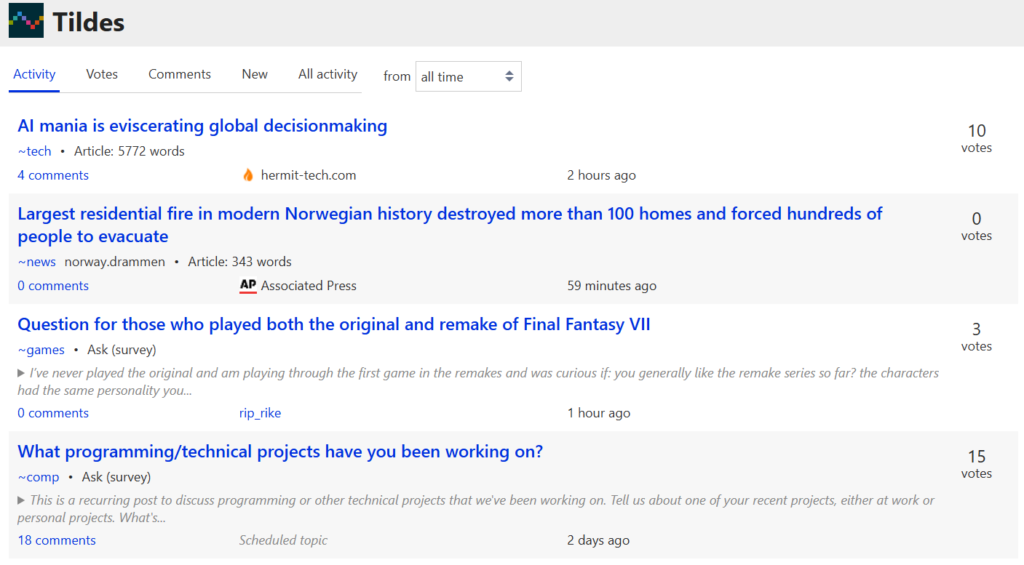Click 'Ask (survey)' label under ~games
The width and height of the screenshot is (1024, 565).
click(122, 349)
